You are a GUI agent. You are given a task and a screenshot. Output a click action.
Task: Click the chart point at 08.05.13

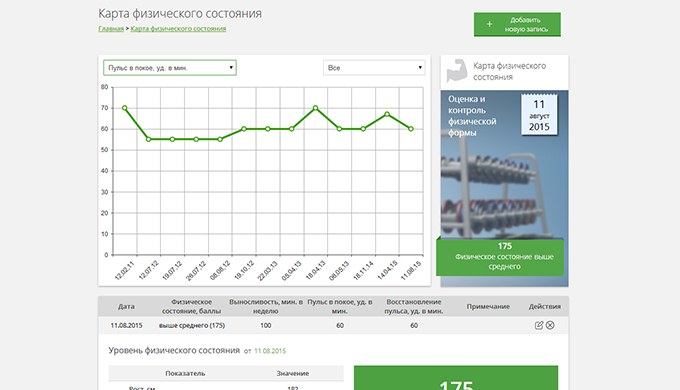click(x=339, y=129)
